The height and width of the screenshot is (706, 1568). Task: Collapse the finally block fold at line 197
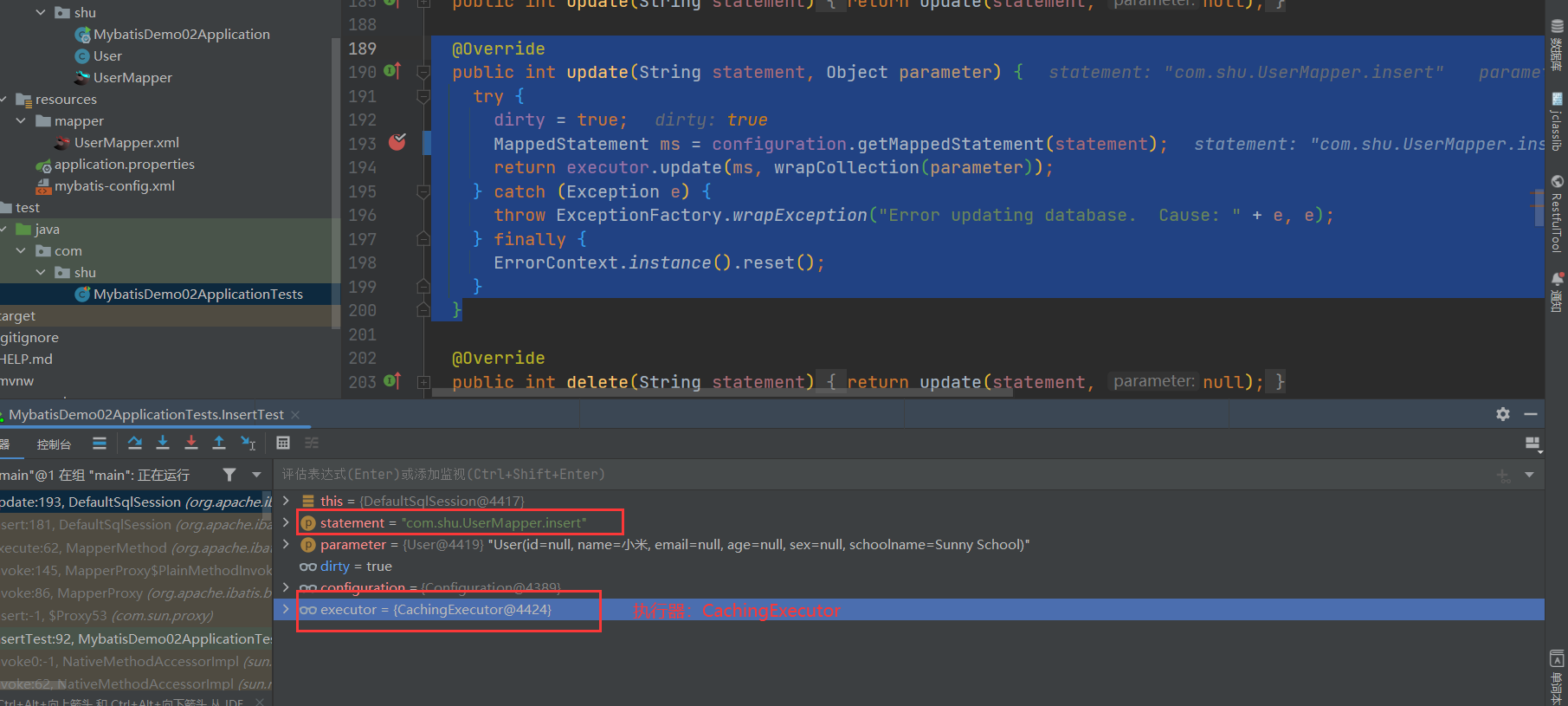[x=423, y=239]
